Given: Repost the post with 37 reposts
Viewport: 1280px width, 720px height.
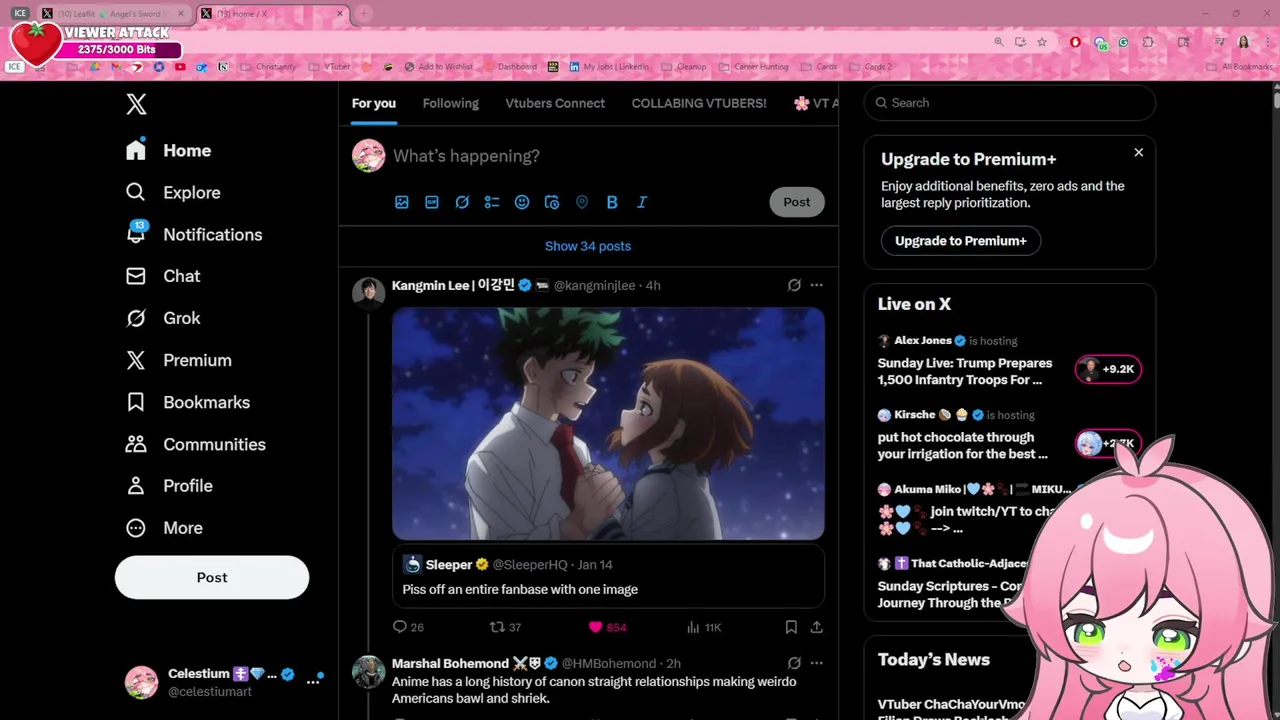Looking at the screenshot, I should (505, 627).
